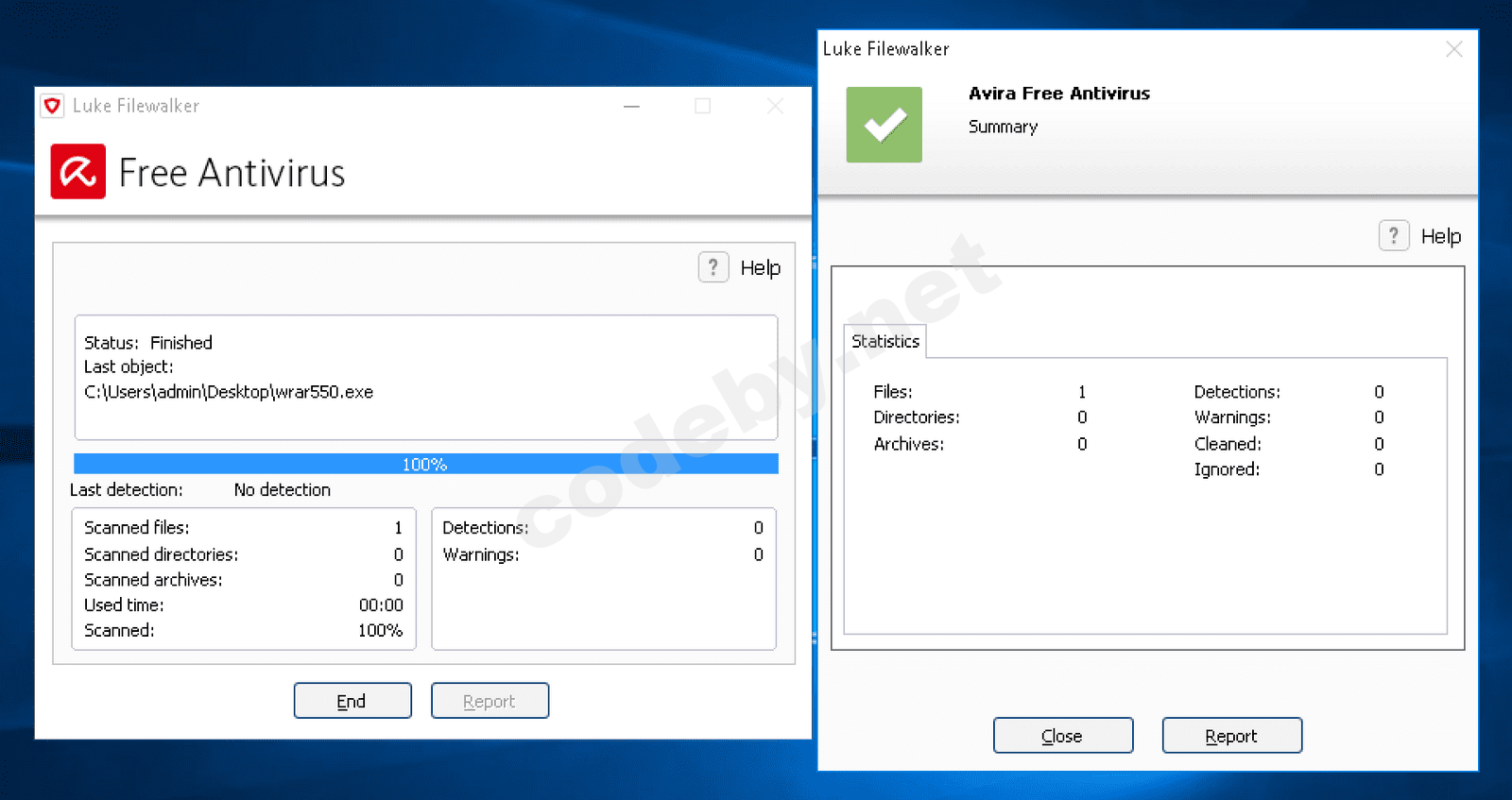
Task: Click the question mark Help icon in scan window
Action: coord(713,267)
